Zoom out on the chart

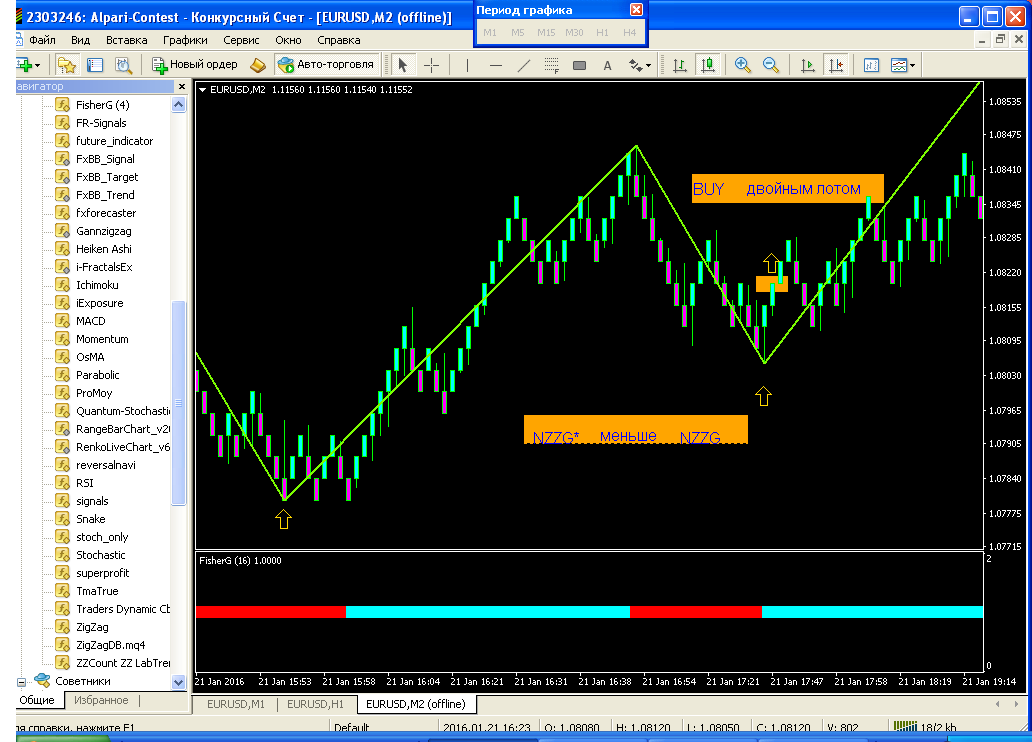[771, 65]
